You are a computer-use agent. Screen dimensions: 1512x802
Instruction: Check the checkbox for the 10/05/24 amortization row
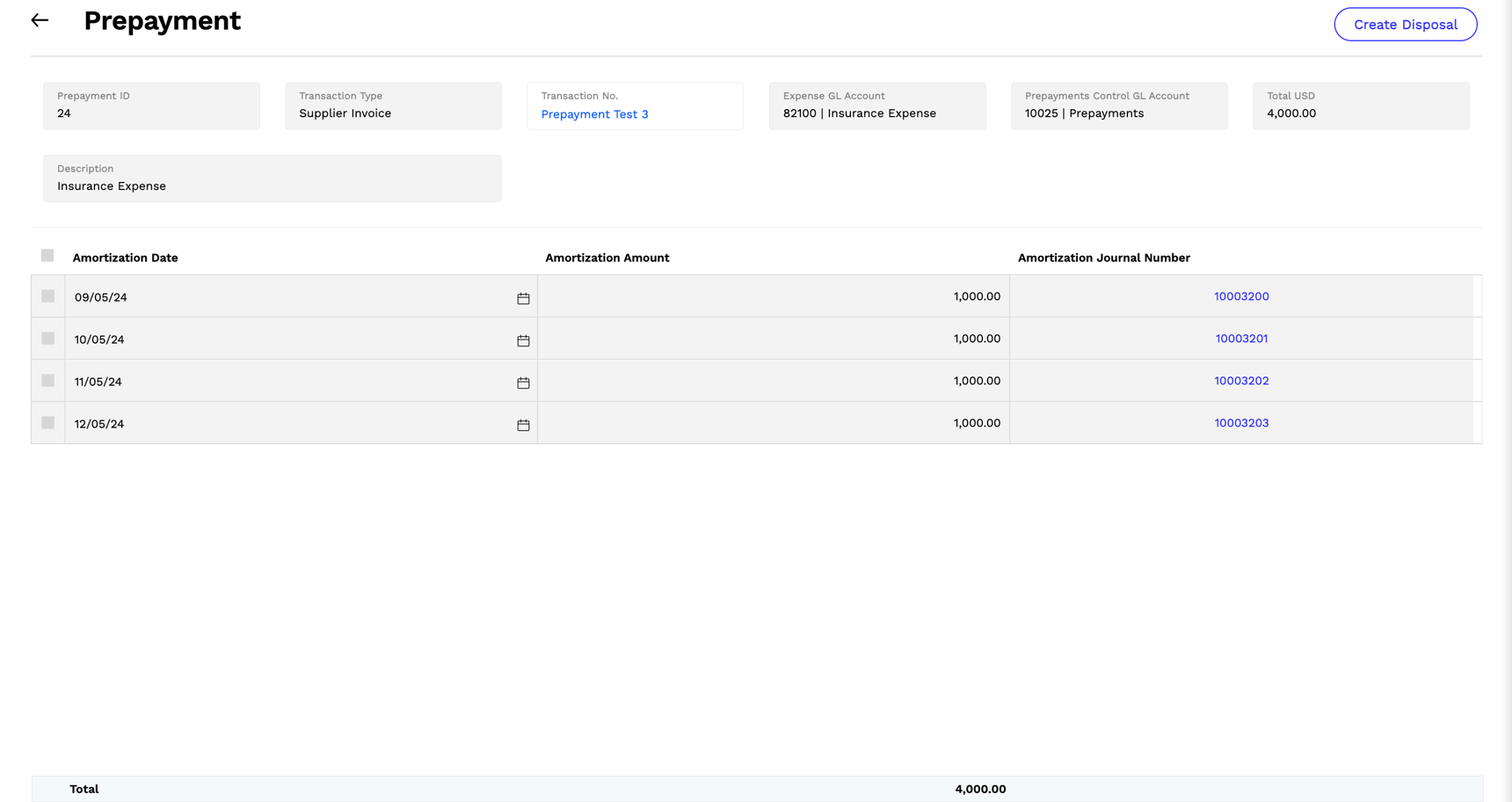(47, 338)
